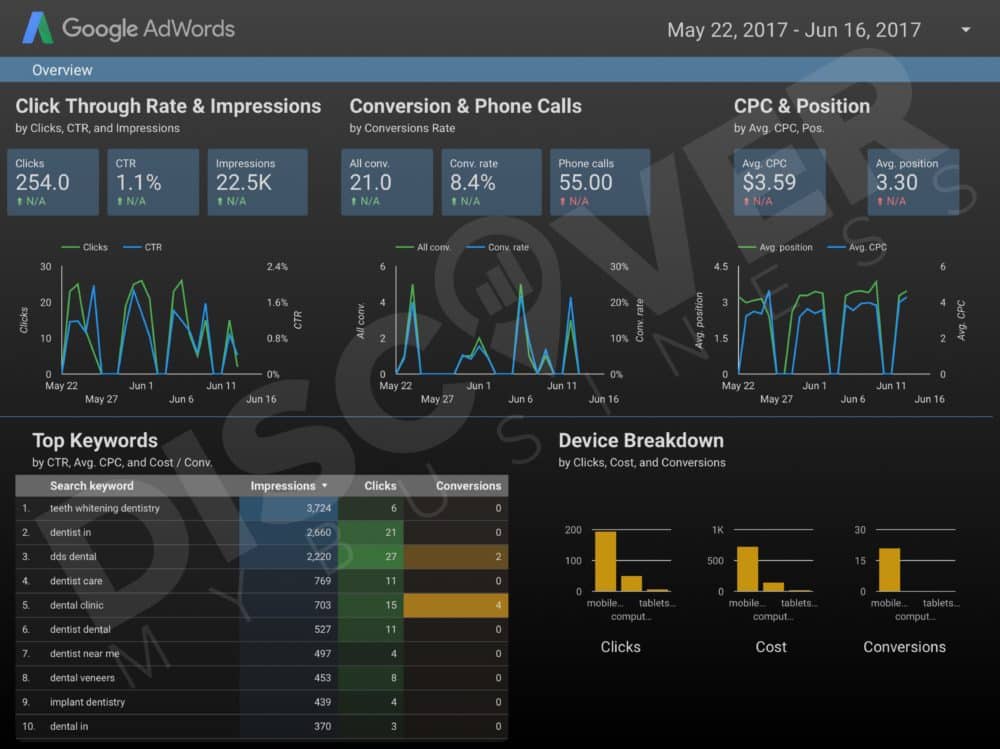The height and width of the screenshot is (749, 1000).
Task: Sort keywords table by Conversions column header
Action: pos(468,486)
